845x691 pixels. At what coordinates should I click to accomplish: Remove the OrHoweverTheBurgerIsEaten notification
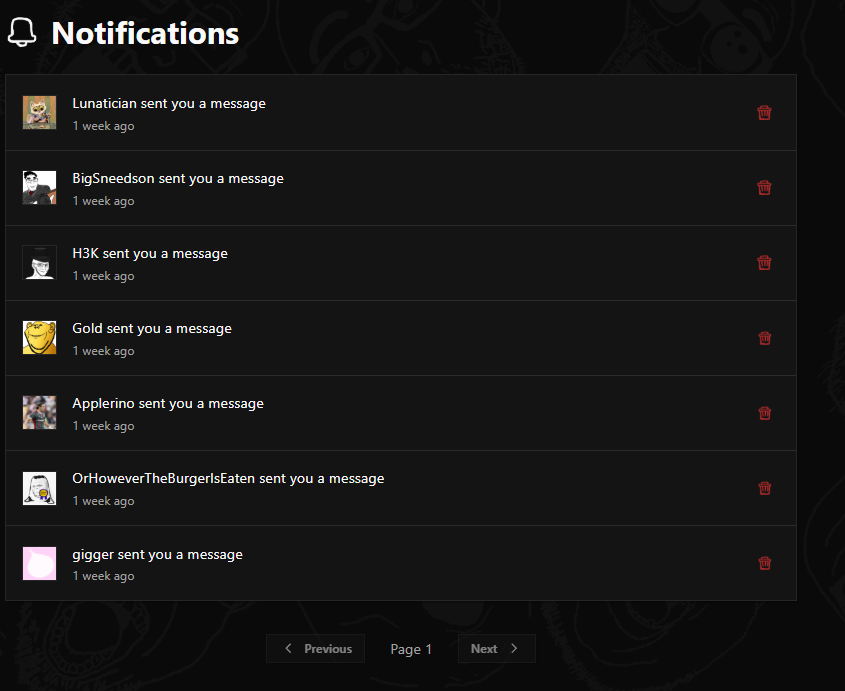point(764,488)
